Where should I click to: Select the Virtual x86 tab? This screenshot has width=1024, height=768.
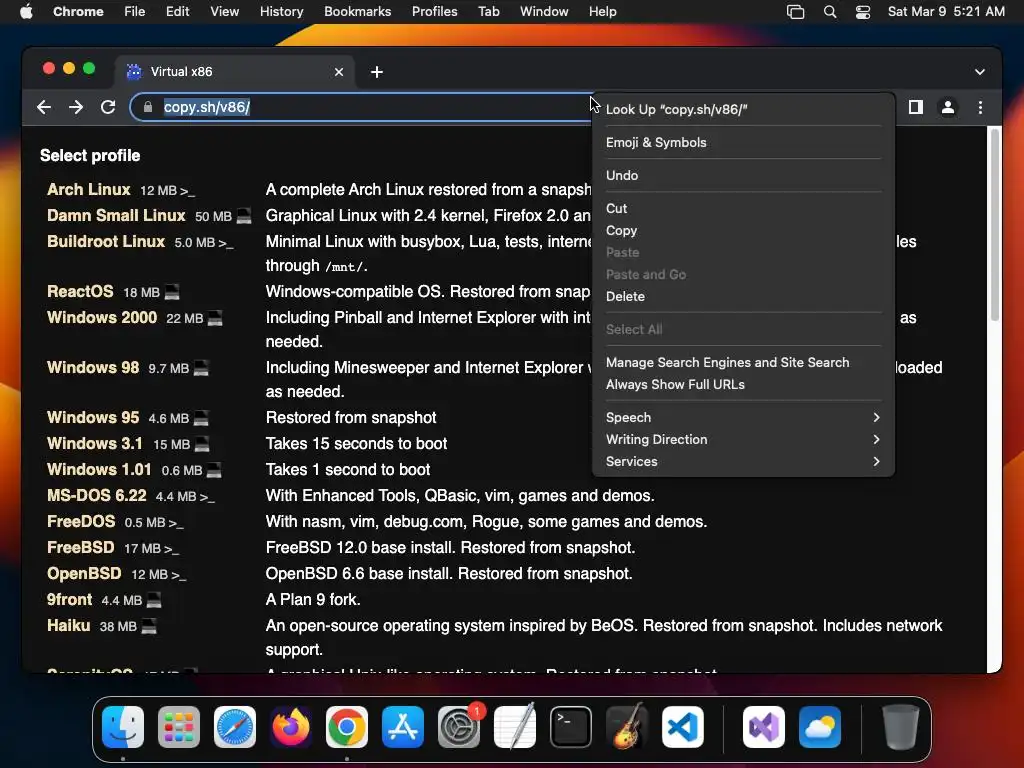(x=235, y=72)
